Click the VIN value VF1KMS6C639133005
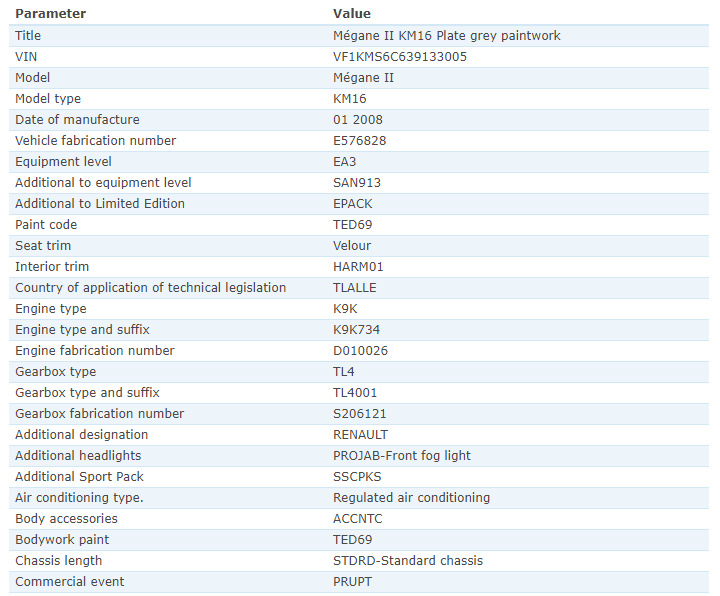This screenshot has width=720, height=596. 399,57
